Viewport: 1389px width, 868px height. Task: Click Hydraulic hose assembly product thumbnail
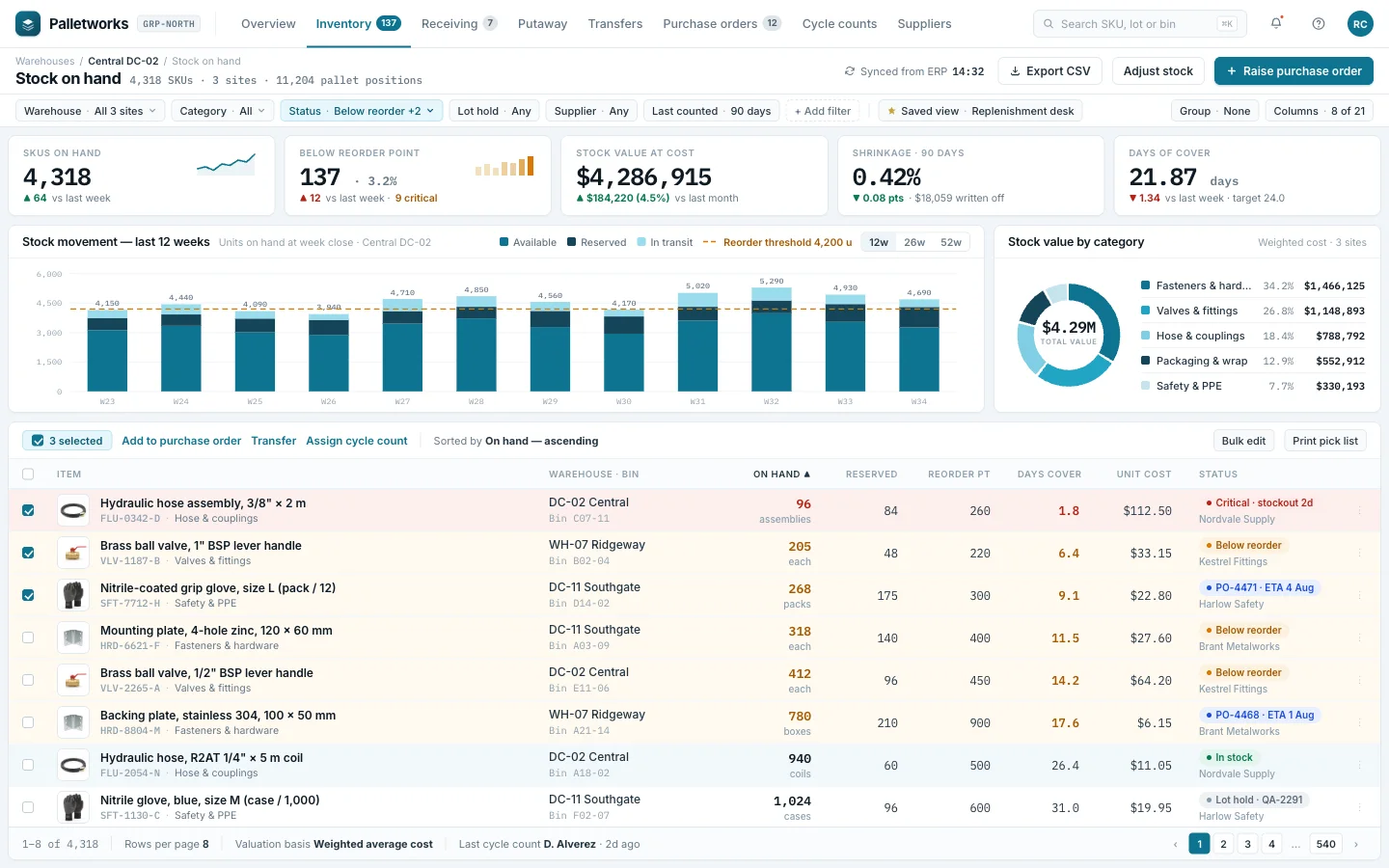73,511
